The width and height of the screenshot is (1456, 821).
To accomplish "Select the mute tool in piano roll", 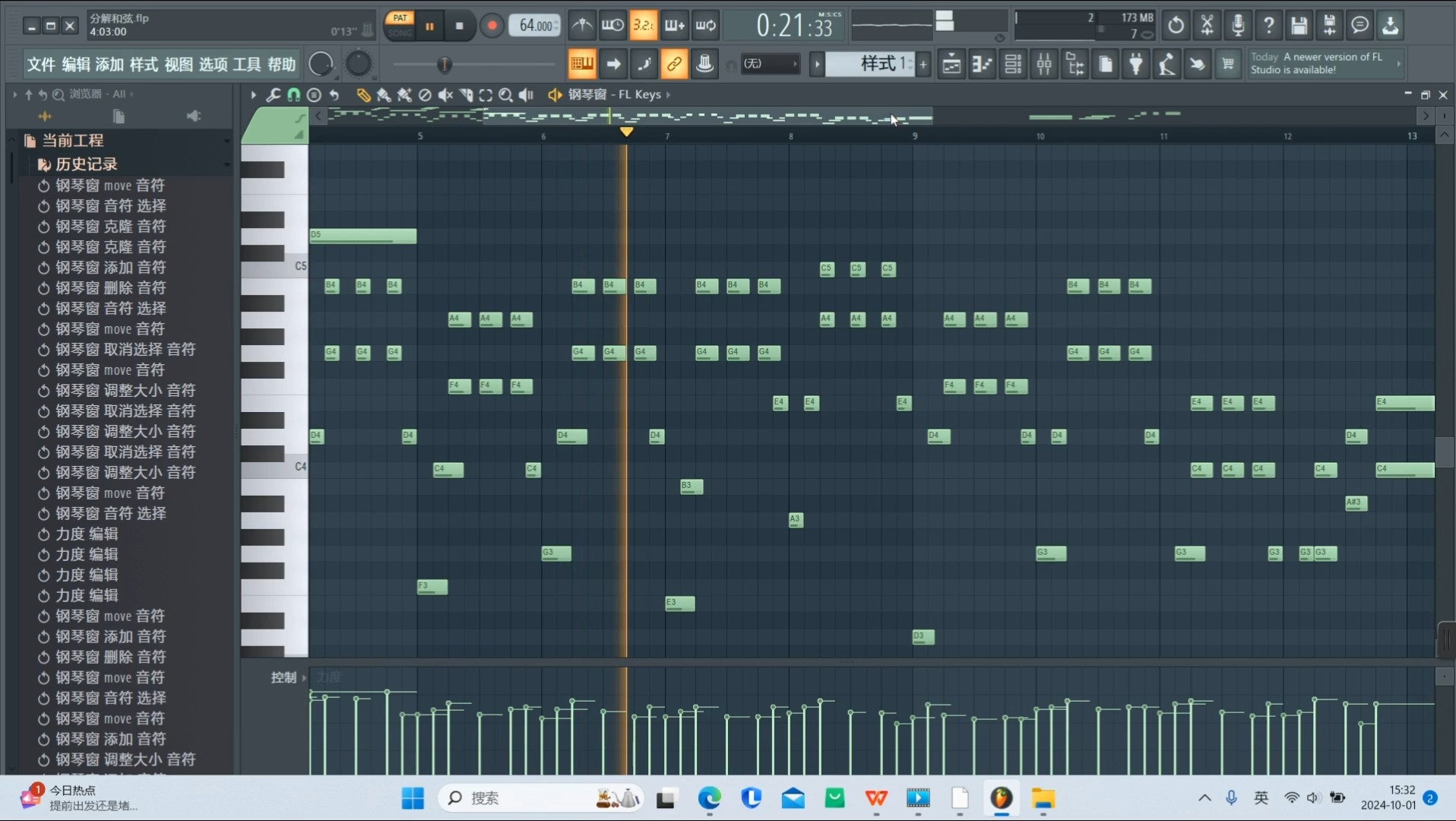I will [444, 95].
